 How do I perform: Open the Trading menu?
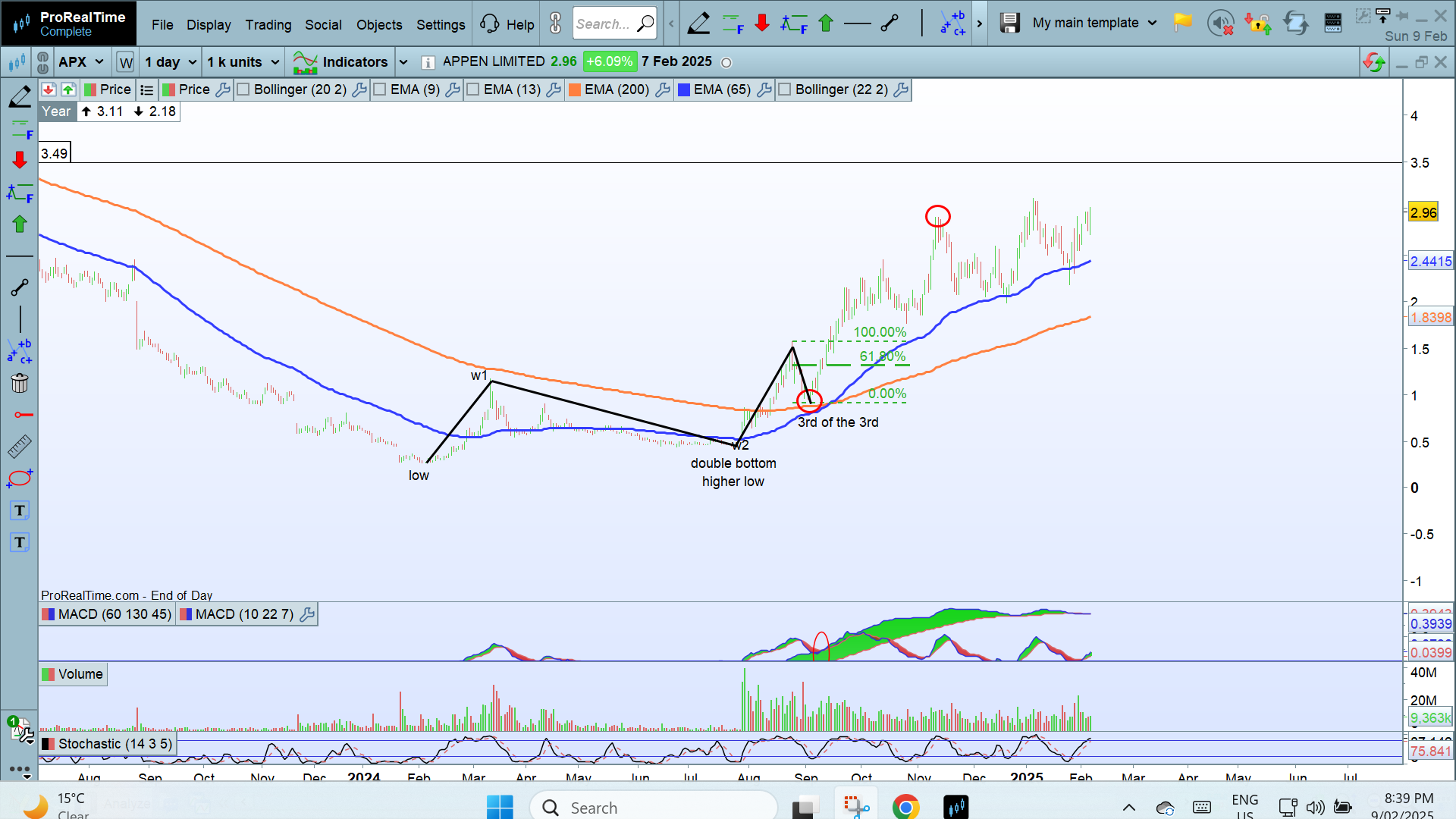pyautogui.click(x=268, y=24)
